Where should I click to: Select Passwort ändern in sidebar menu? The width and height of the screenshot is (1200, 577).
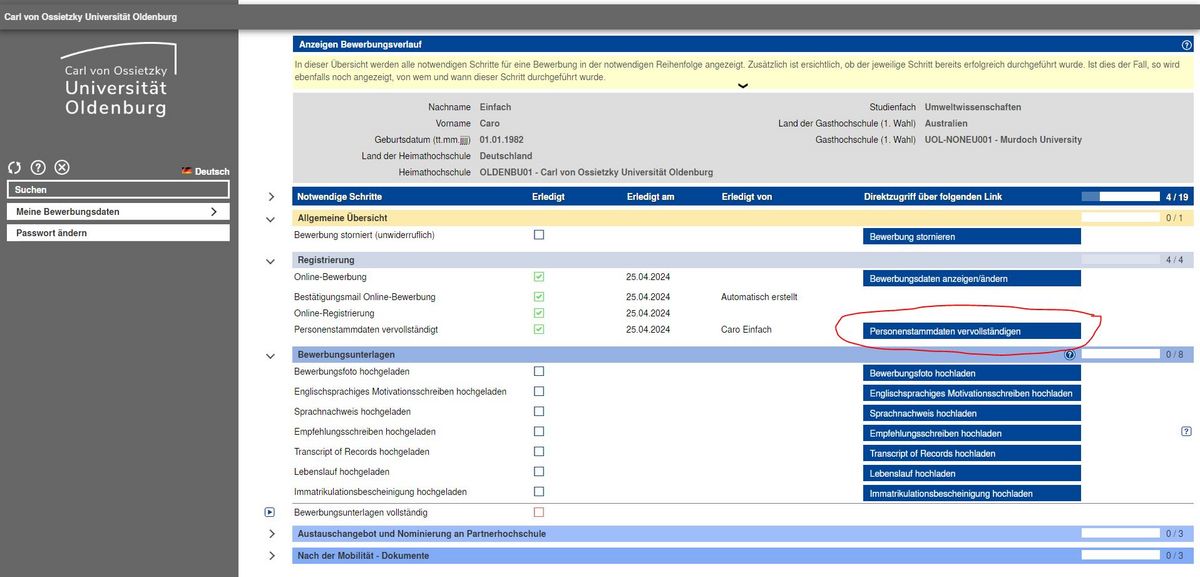[x=118, y=233]
